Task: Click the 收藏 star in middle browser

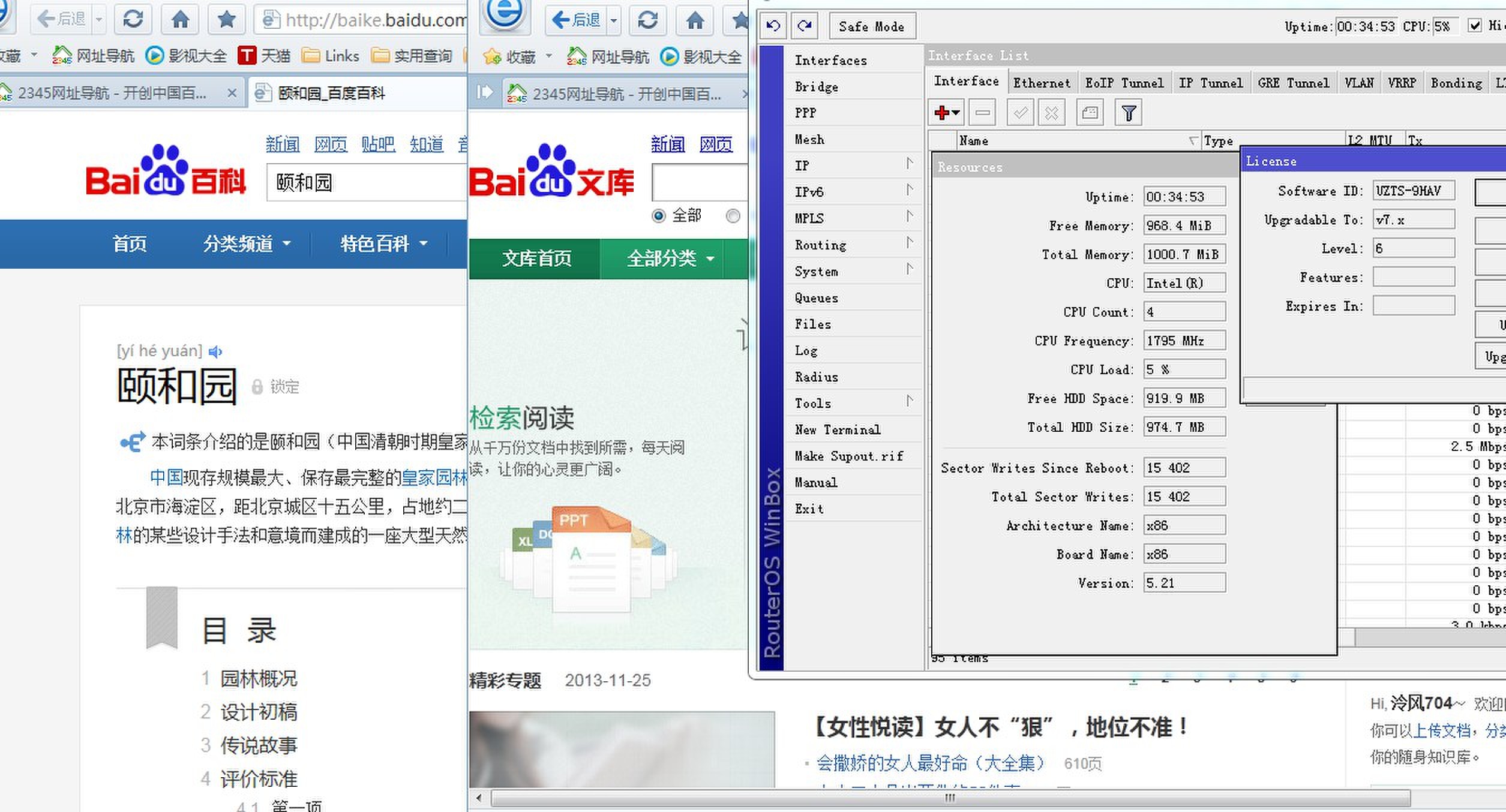Action: pos(492,57)
